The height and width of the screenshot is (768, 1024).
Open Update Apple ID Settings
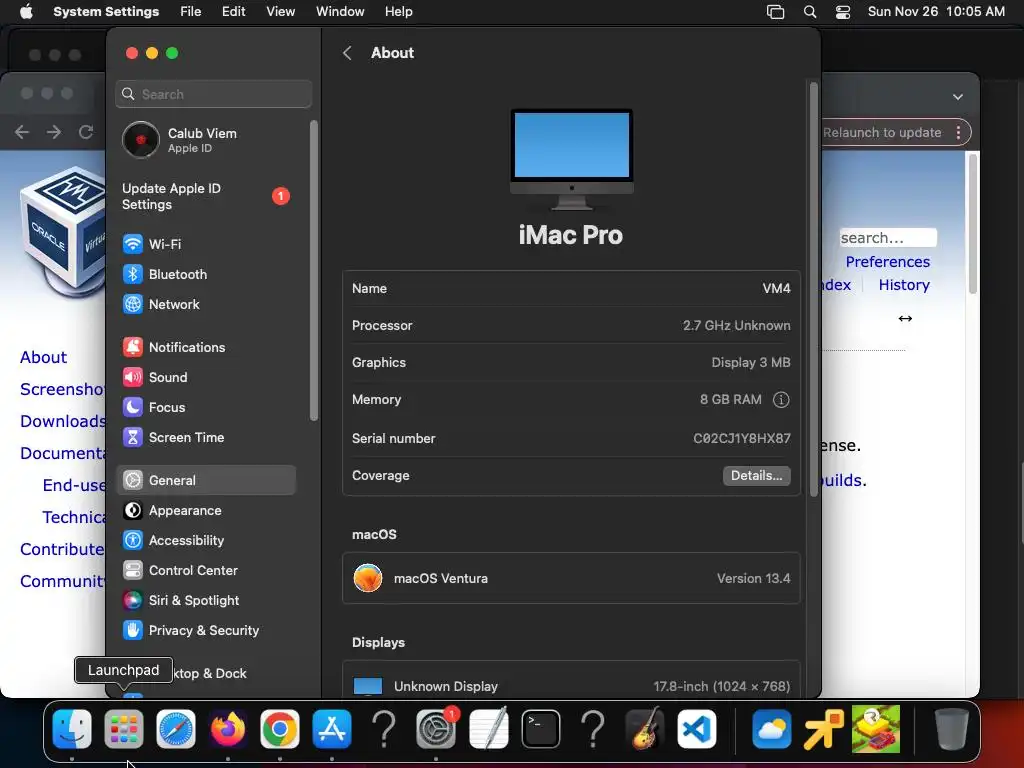(206, 197)
